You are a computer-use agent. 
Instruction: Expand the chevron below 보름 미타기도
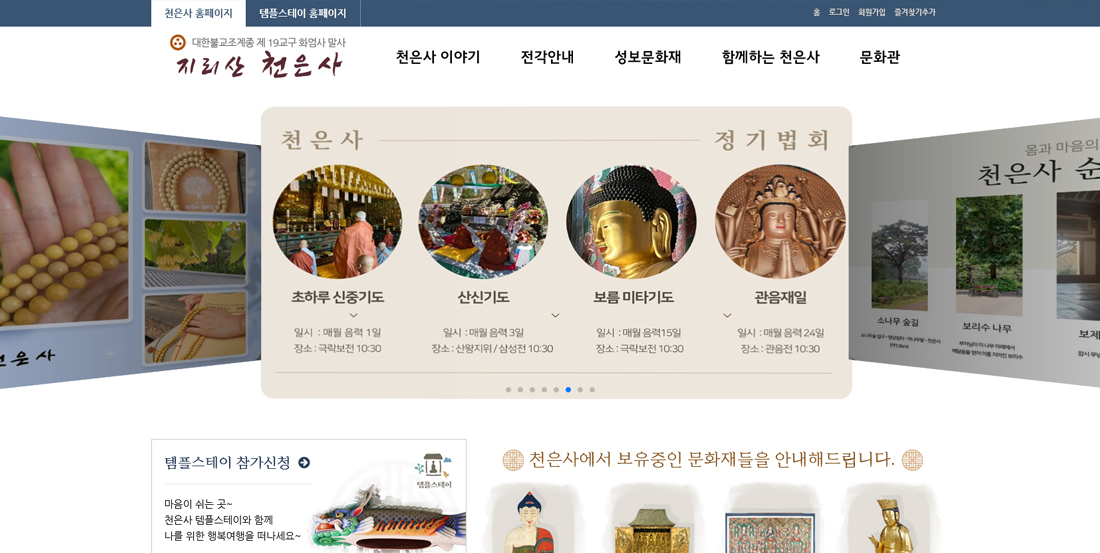tap(727, 315)
